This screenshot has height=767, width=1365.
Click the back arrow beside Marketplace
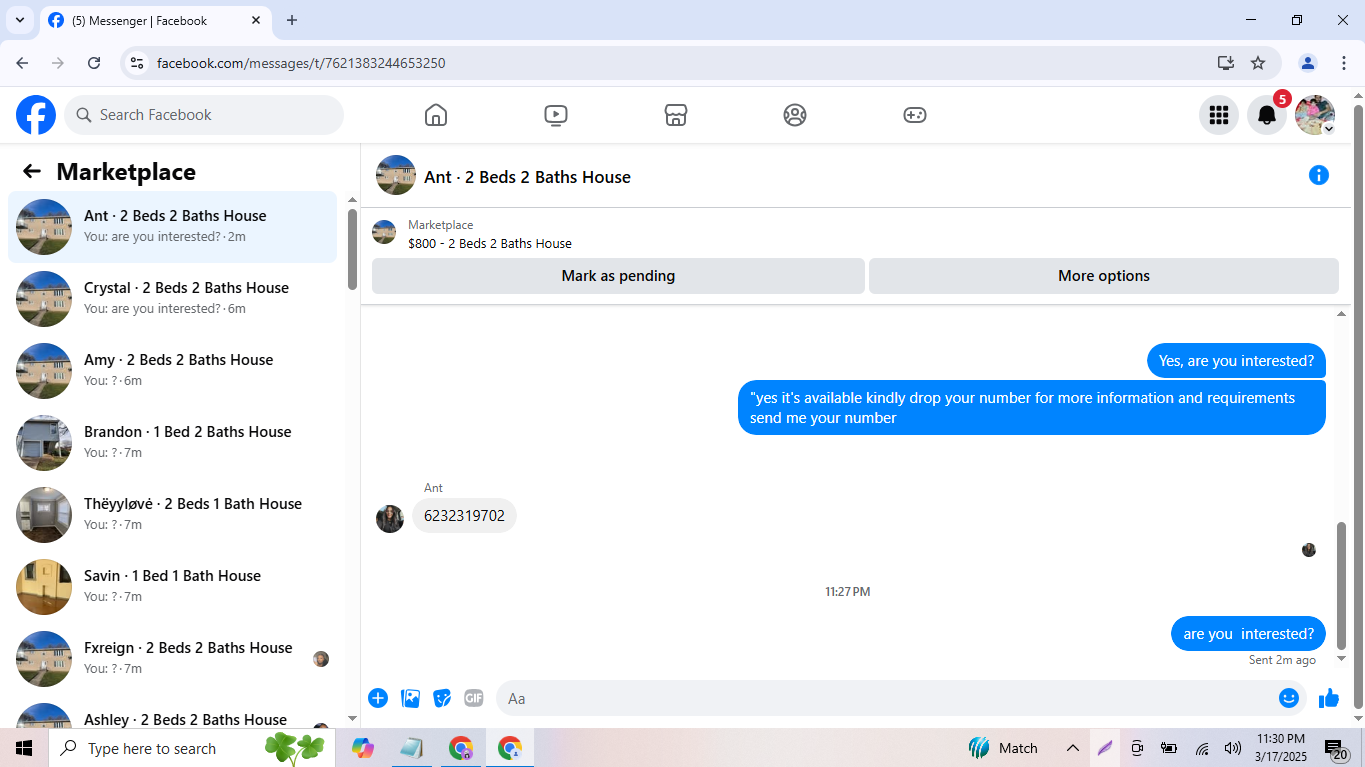(32, 171)
